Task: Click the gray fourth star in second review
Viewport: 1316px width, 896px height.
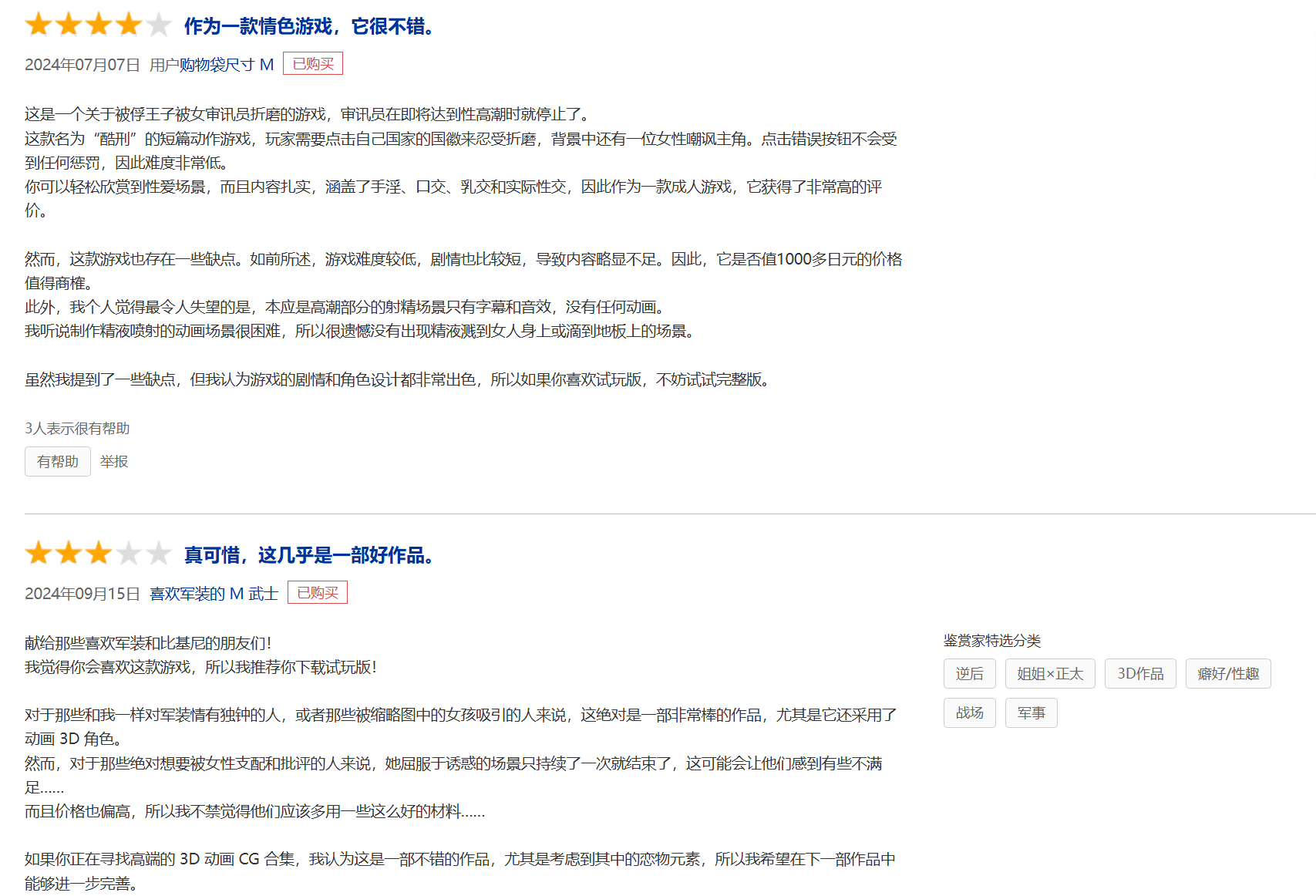Action: coord(129,553)
